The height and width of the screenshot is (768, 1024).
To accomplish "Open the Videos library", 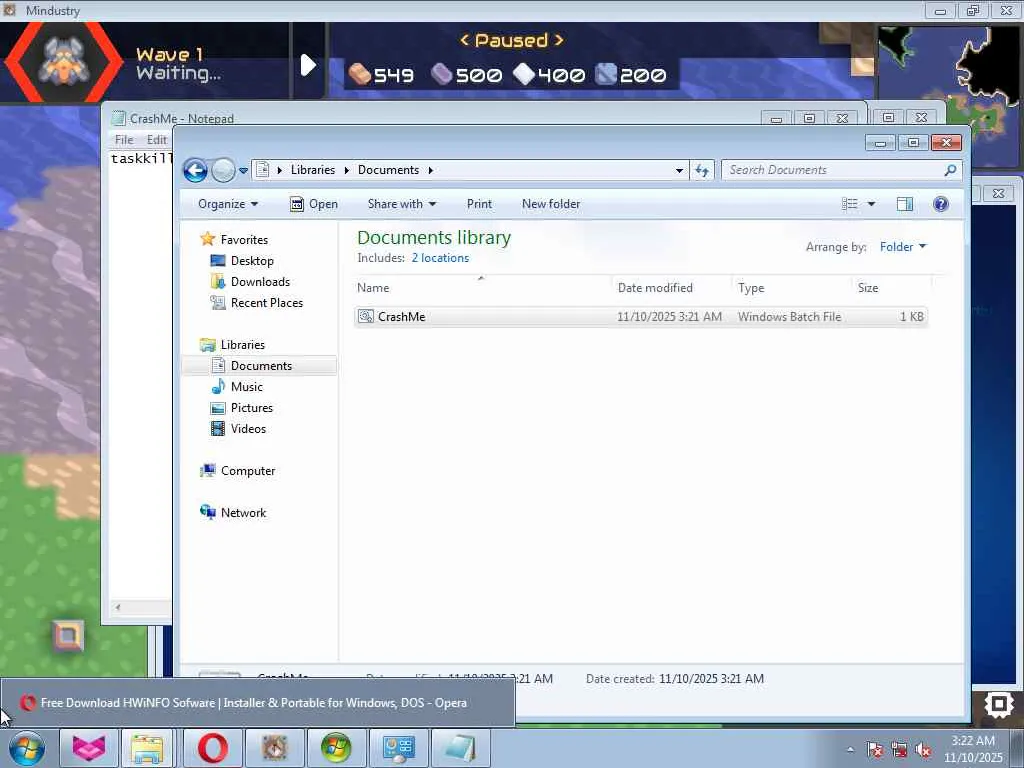I will [x=248, y=428].
